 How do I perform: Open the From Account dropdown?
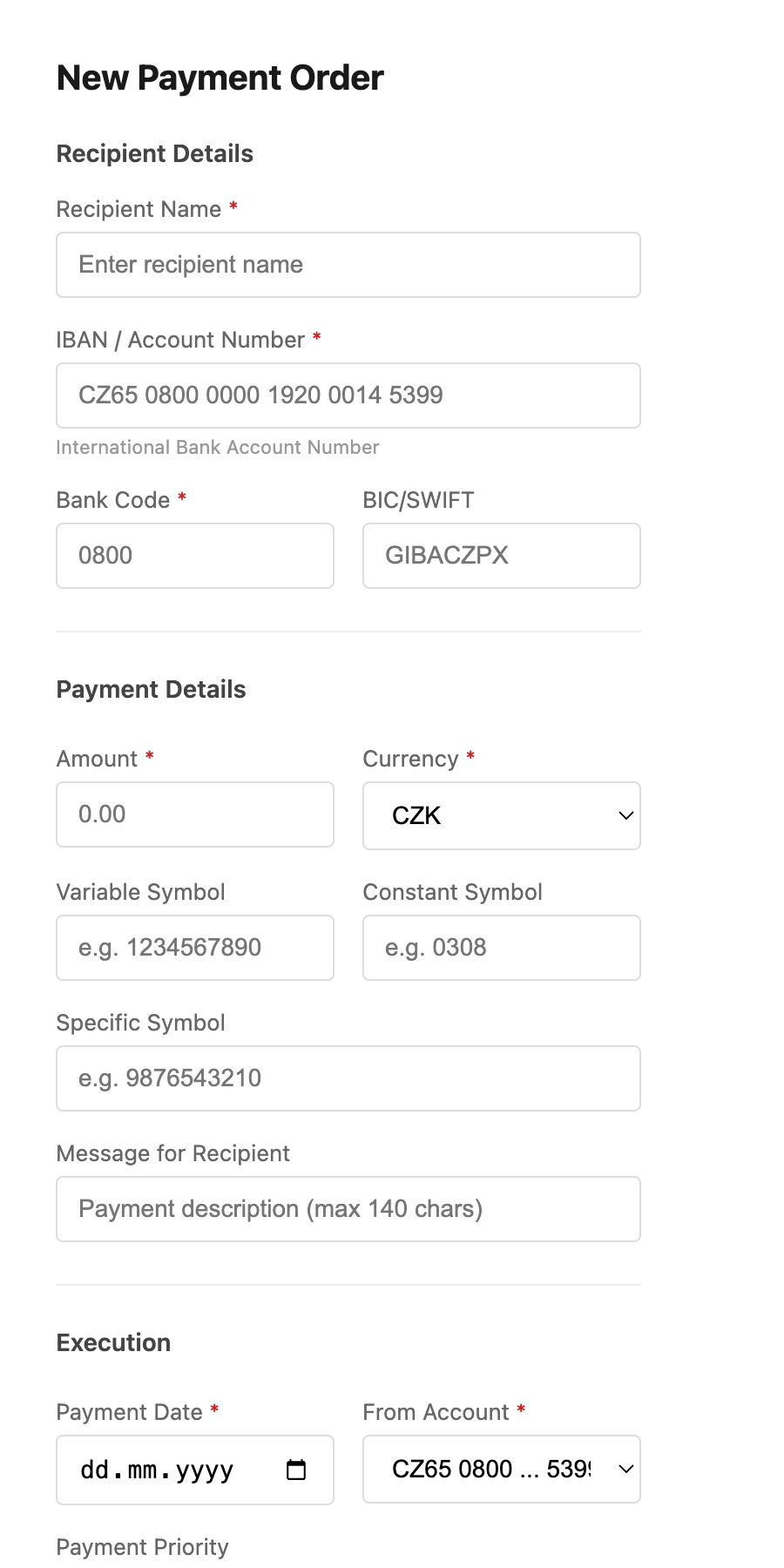[501, 1469]
